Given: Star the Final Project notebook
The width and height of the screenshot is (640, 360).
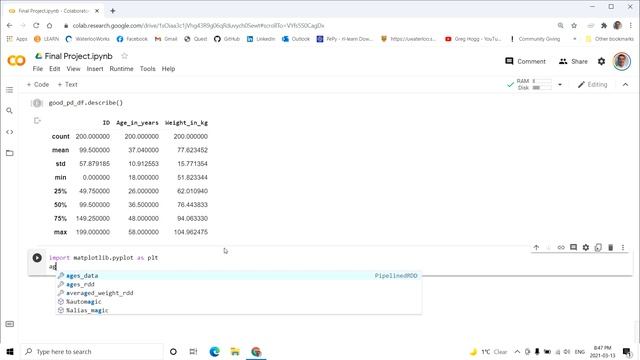Looking at the screenshot, I should tap(124, 56).
